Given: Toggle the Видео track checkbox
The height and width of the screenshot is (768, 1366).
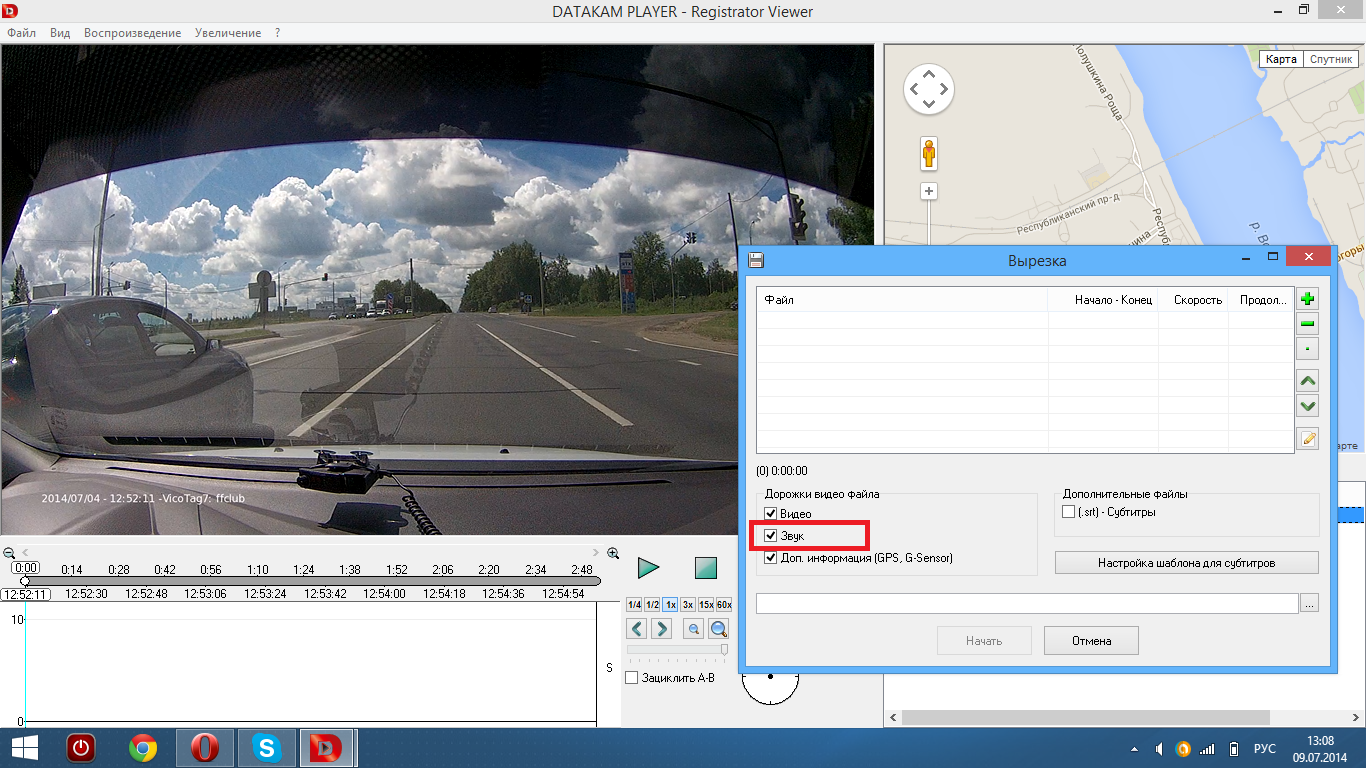Looking at the screenshot, I should [771, 514].
